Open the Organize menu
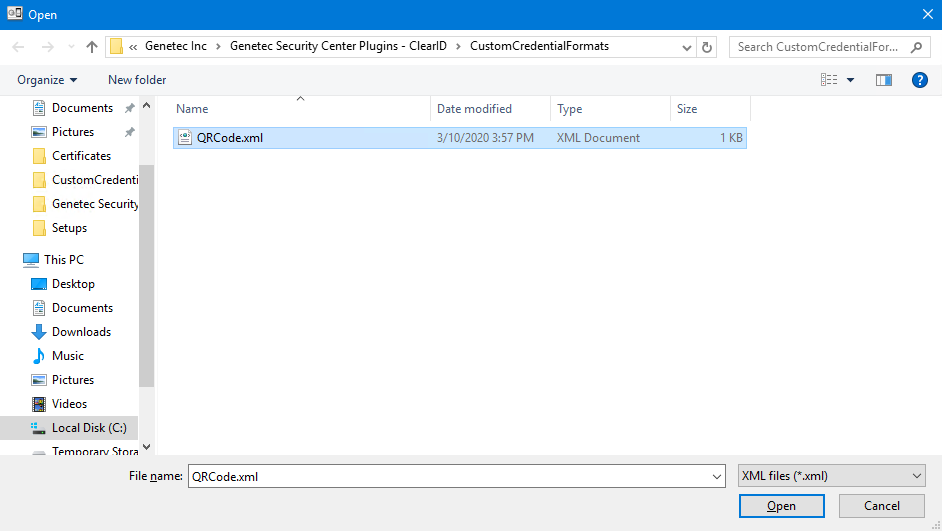 [47, 80]
